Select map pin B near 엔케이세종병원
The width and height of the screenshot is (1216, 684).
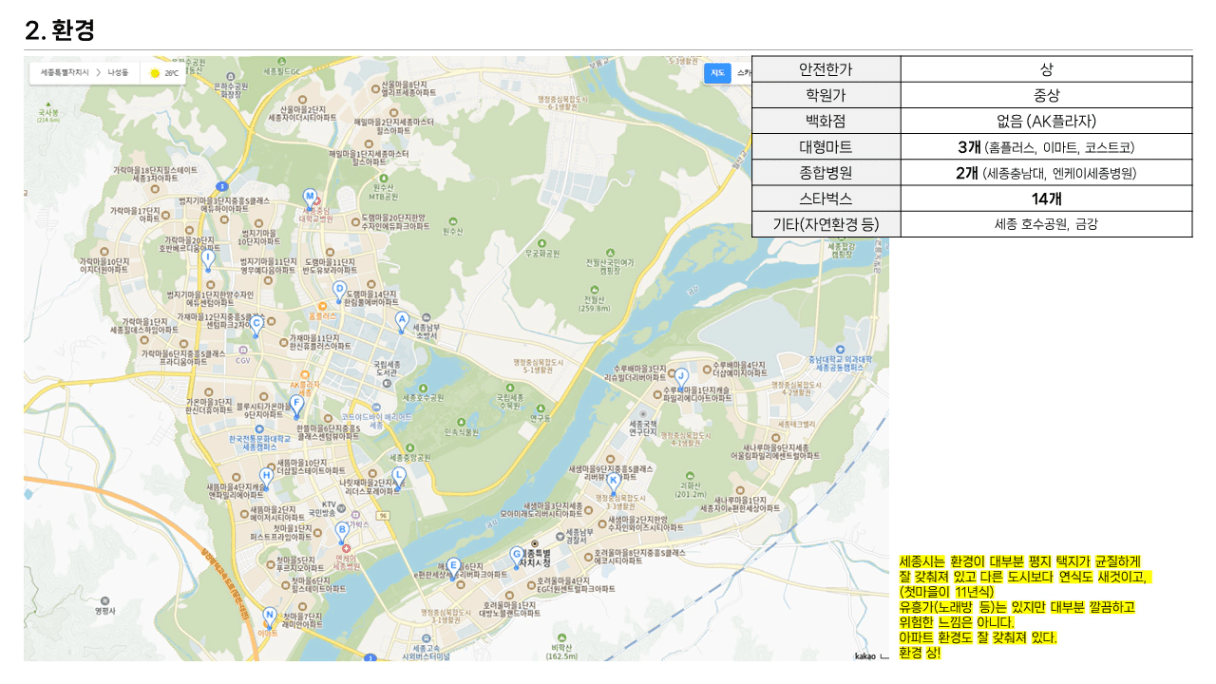tap(342, 531)
